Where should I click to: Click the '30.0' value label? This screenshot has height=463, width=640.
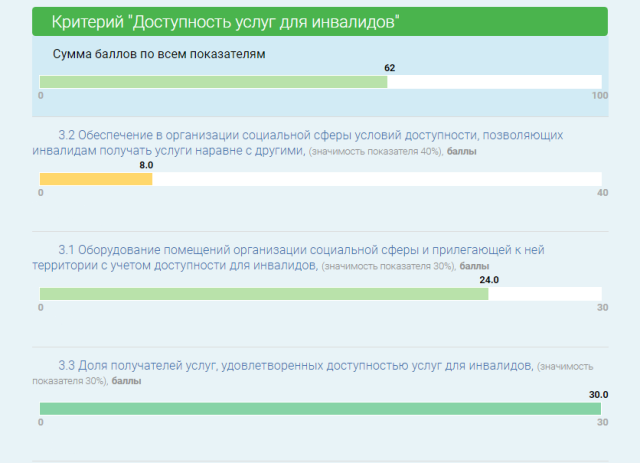tap(598, 394)
